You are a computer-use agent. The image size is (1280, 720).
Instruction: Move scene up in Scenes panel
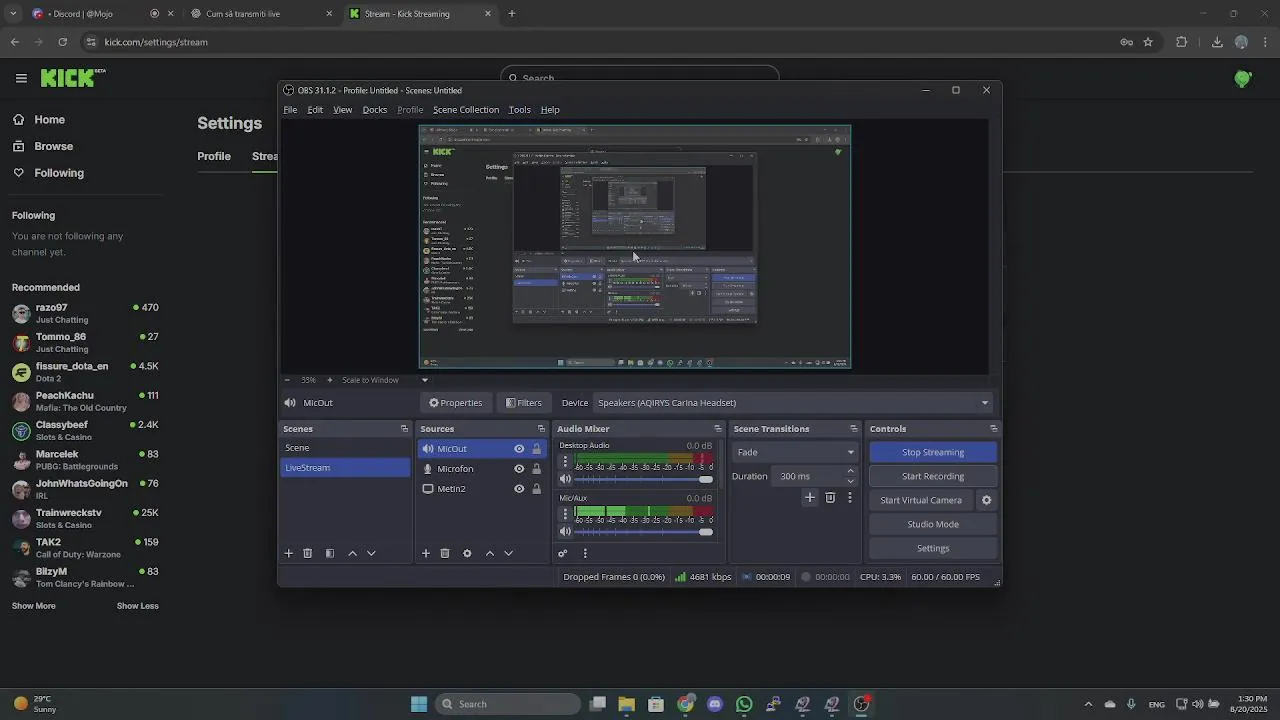[352, 553]
